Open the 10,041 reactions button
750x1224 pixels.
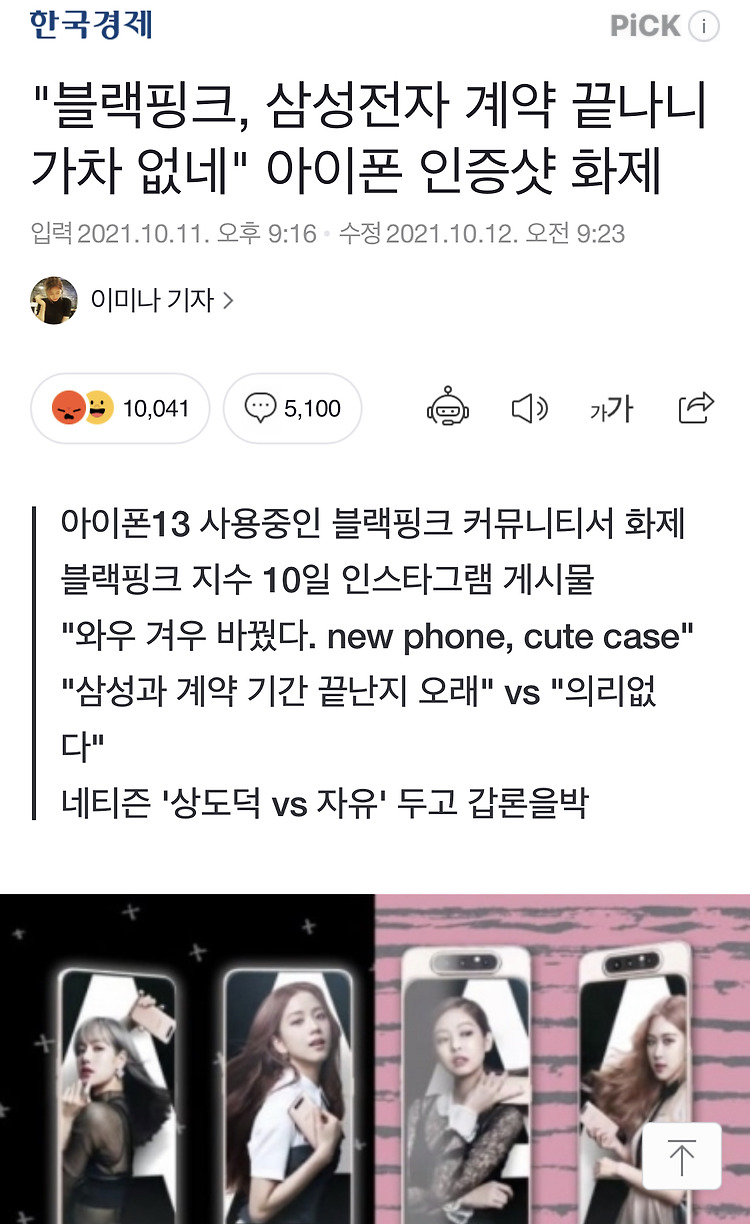pos(120,408)
